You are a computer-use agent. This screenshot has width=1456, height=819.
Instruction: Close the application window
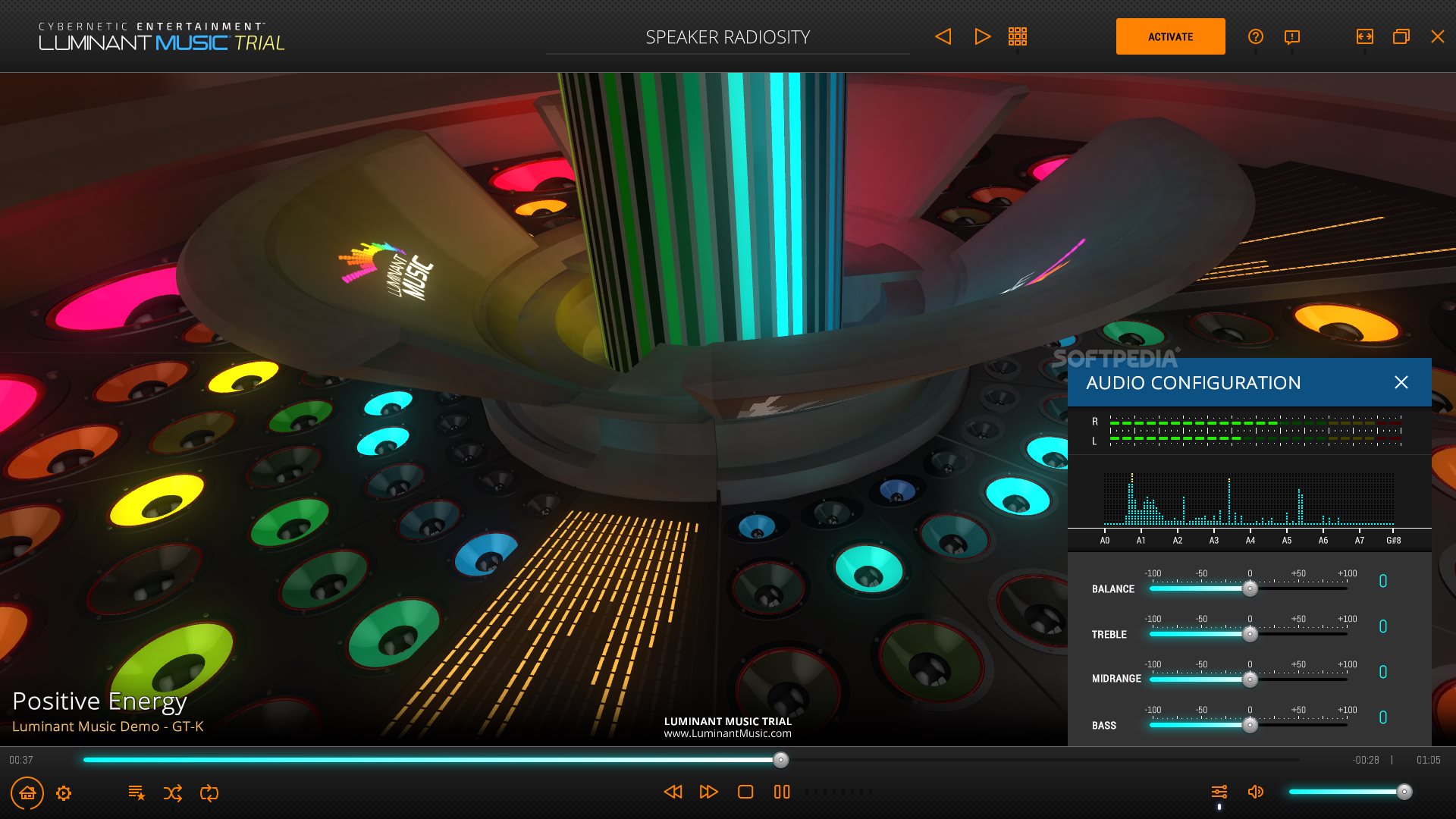pos(1438,36)
